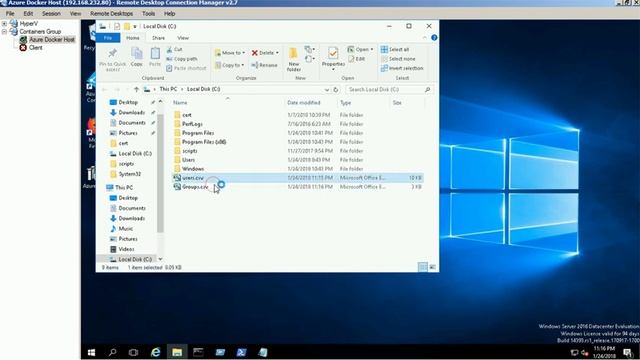Image resolution: width=640 pixels, height=360 pixels.
Task: Open the Copy to dropdown
Action: click(230, 65)
